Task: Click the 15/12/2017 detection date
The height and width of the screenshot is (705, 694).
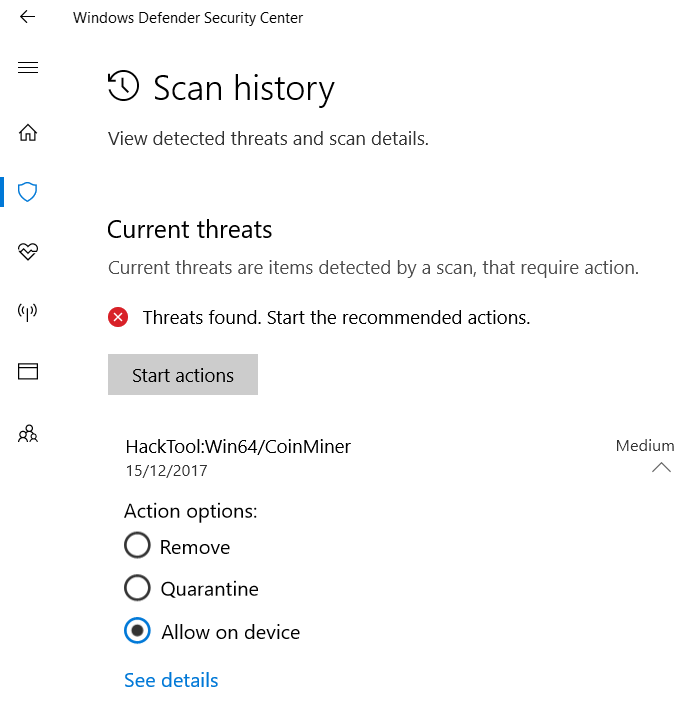Action: [167, 471]
